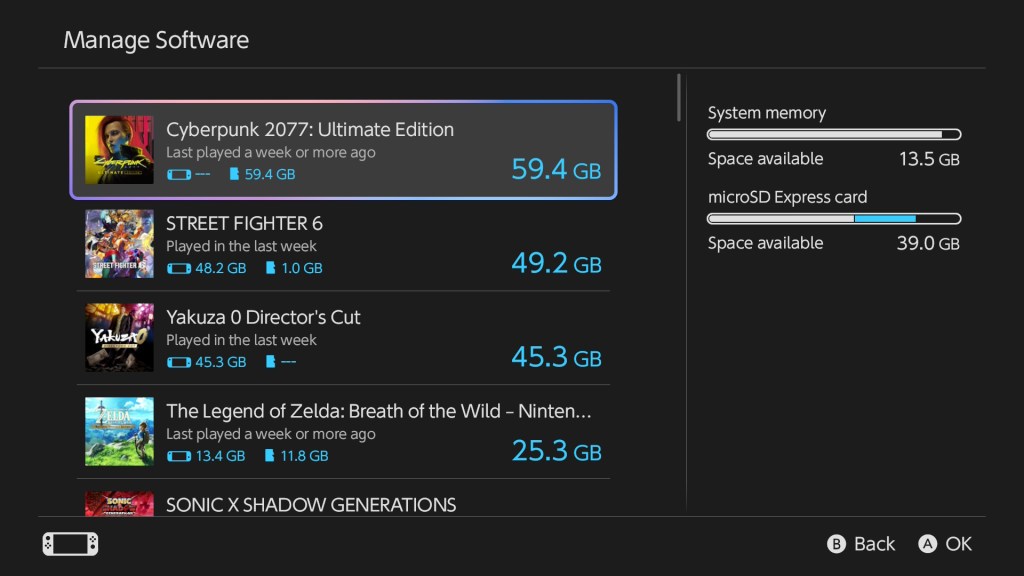1024x576 pixels.
Task: Click the system memory icon showing 45.3 GB for Yakuza
Action: click(x=177, y=361)
